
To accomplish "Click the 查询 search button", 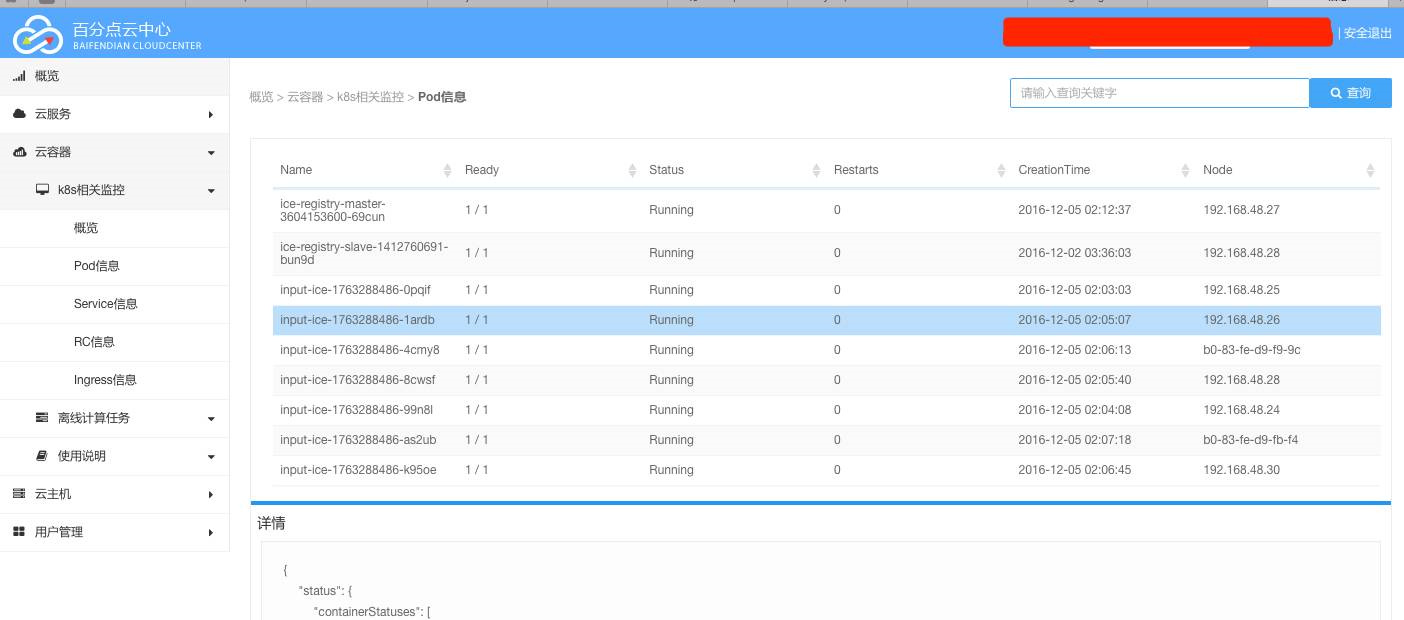I will 1350,93.
